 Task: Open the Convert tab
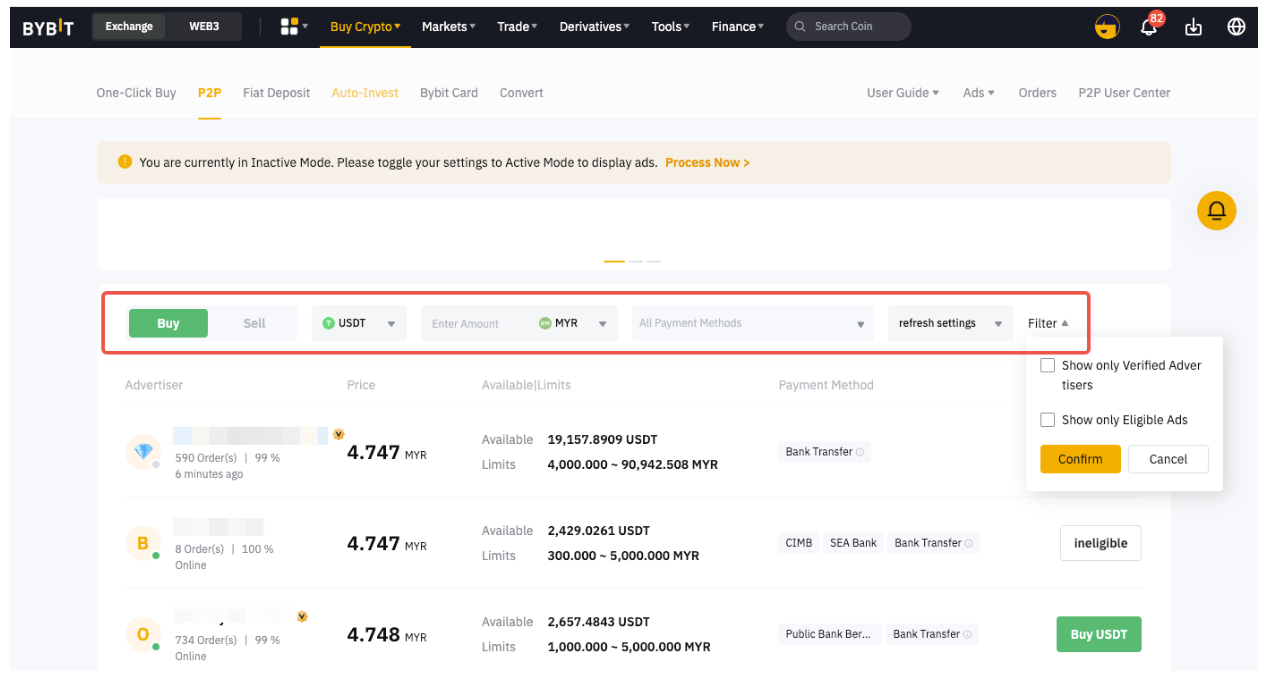pyautogui.click(x=521, y=93)
